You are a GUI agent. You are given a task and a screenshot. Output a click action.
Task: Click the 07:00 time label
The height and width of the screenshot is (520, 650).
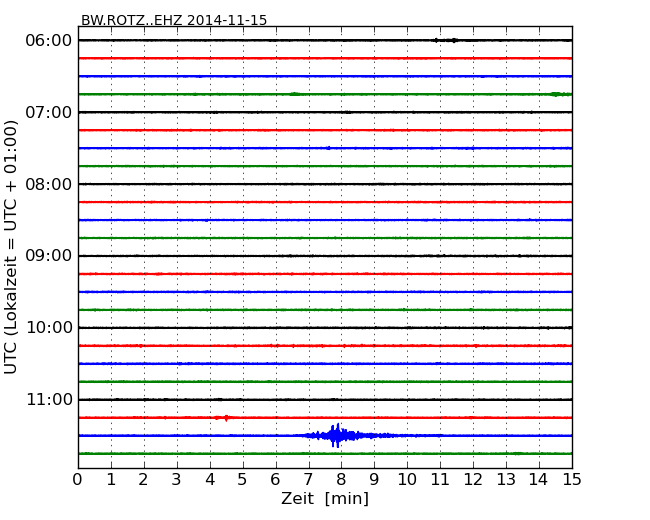click(x=49, y=112)
